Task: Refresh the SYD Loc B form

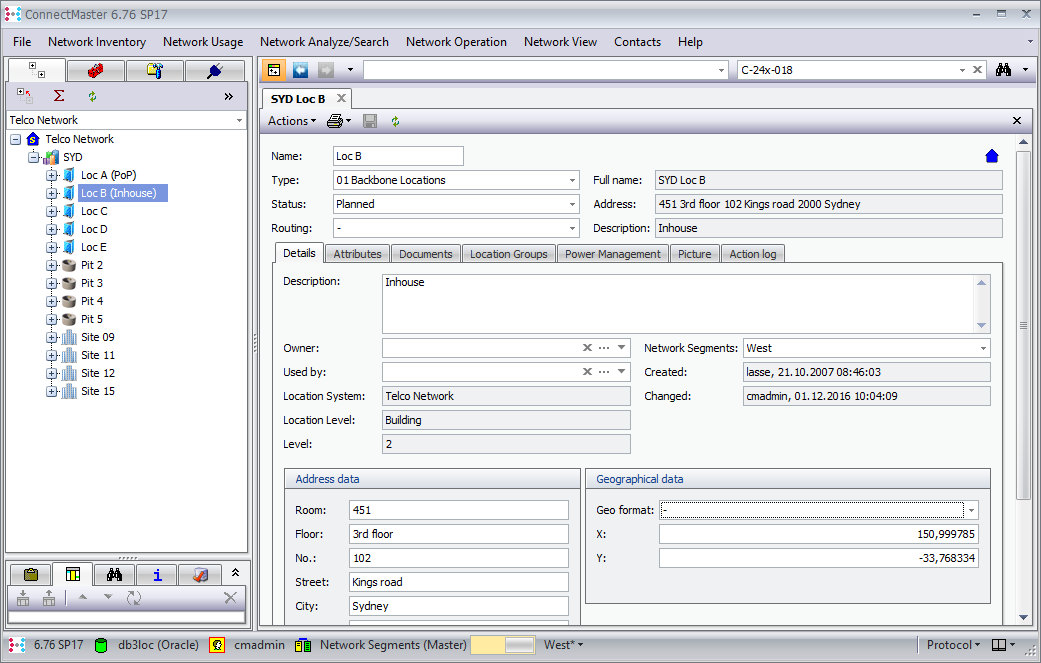Action: tap(396, 121)
